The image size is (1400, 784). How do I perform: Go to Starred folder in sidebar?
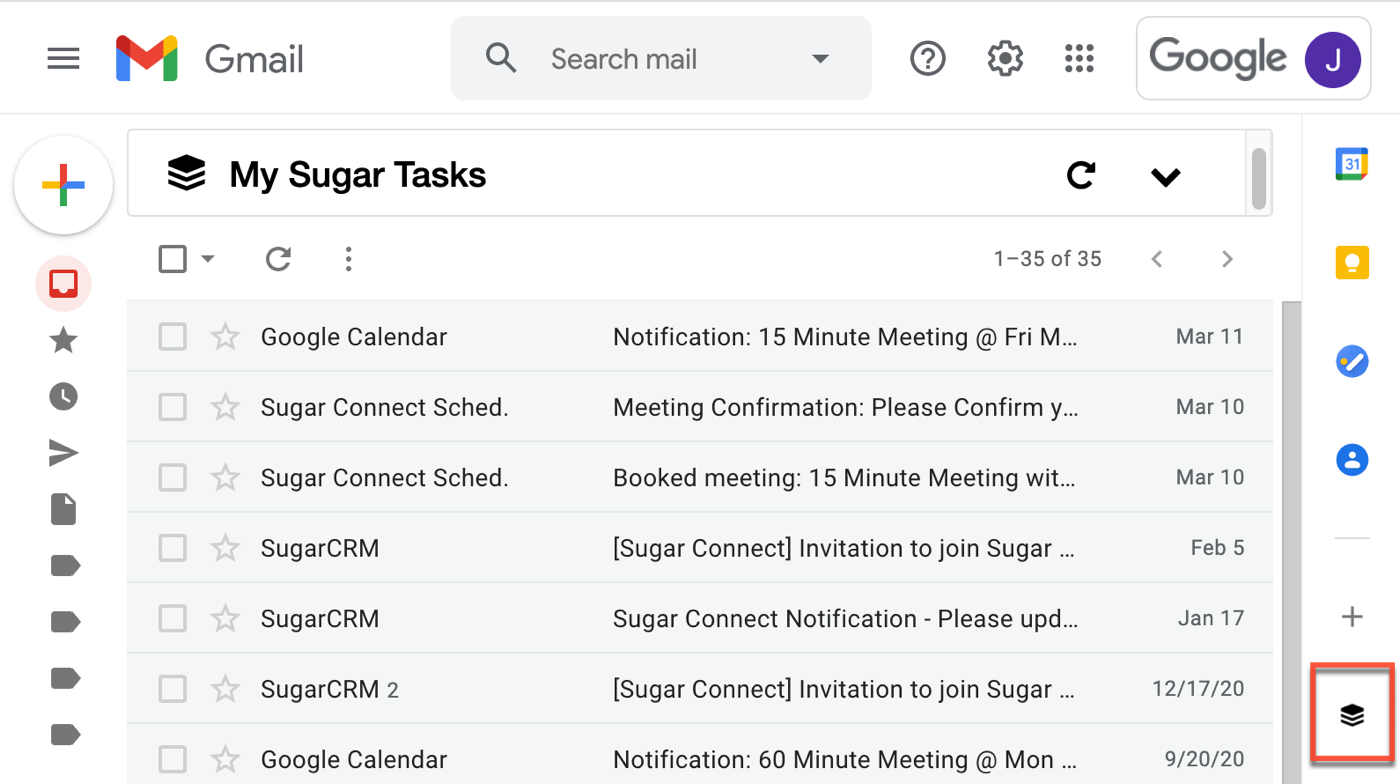pos(63,341)
